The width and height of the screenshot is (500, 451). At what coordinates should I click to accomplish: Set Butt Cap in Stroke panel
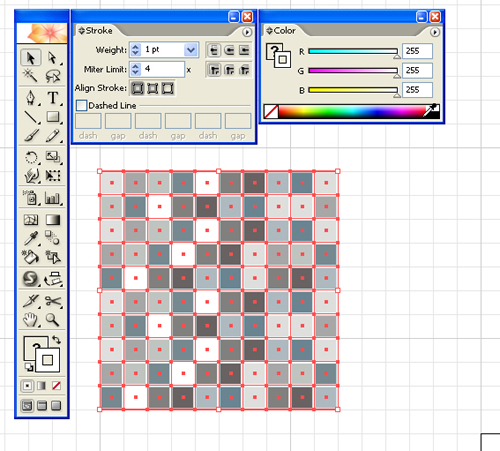click(x=214, y=50)
